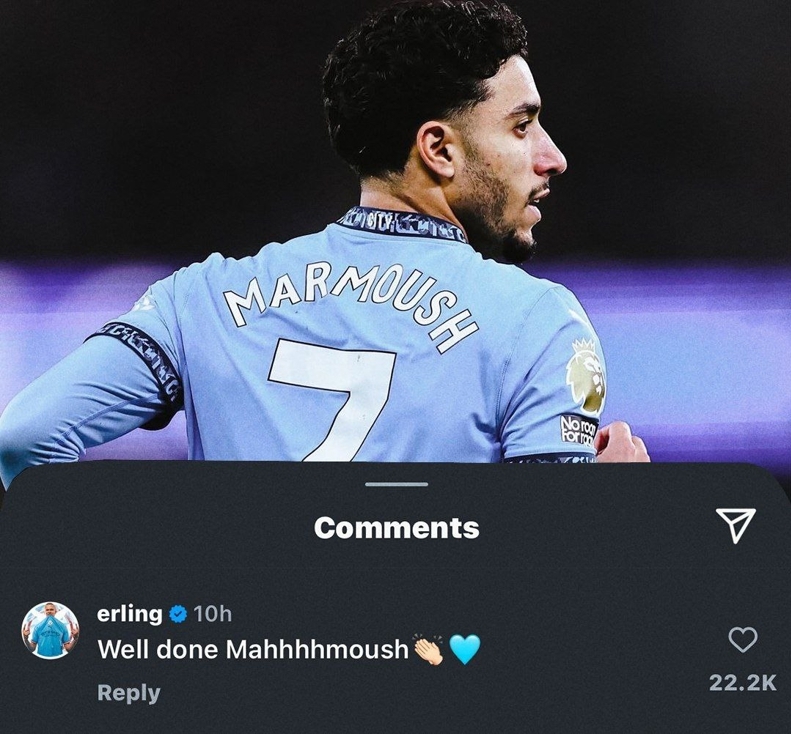Click the CITY text on the jersey collar
Image resolution: width=791 pixels, height=734 pixels.
pyautogui.click(x=376, y=221)
